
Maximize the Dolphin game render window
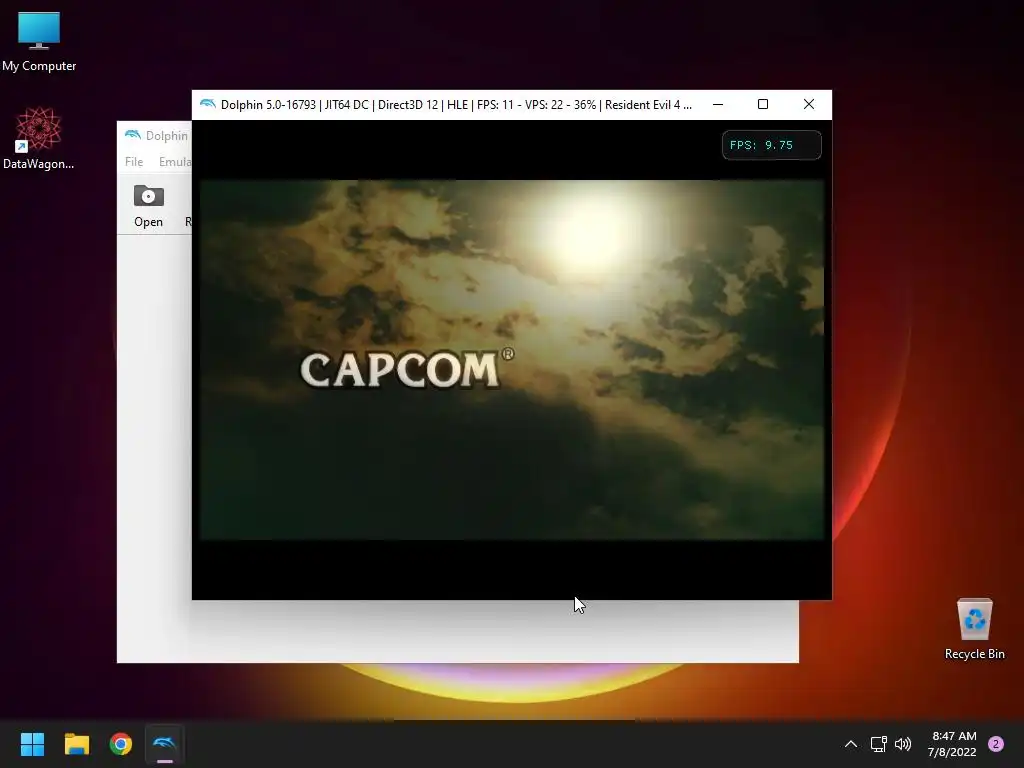pyautogui.click(x=763, y=104)
